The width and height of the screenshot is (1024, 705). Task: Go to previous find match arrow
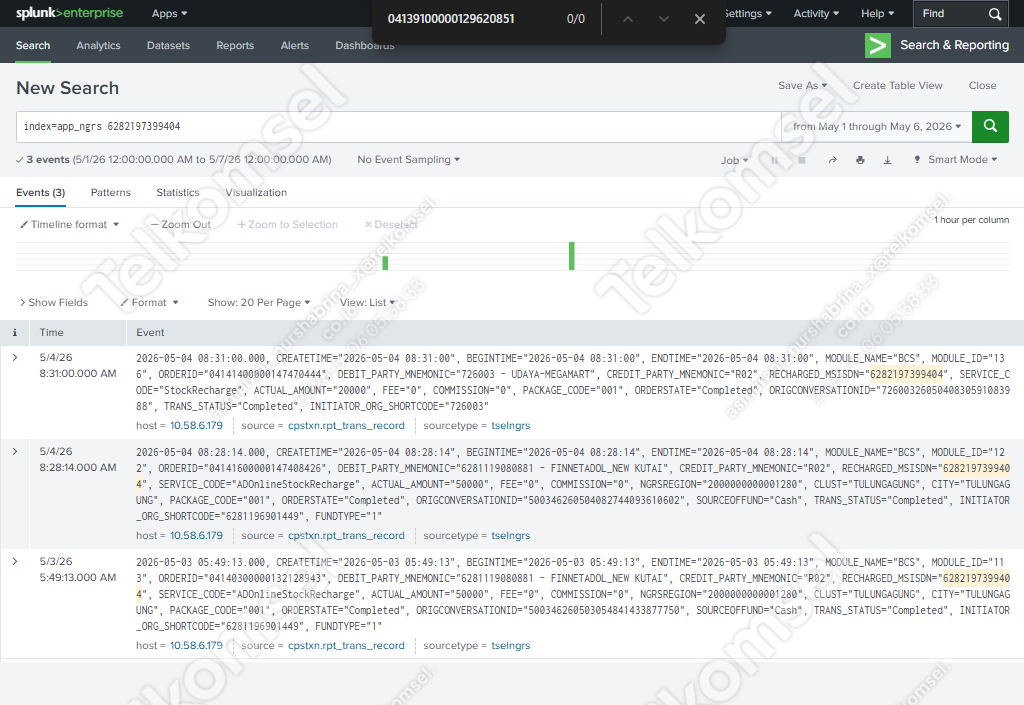(x=628, y=19)
